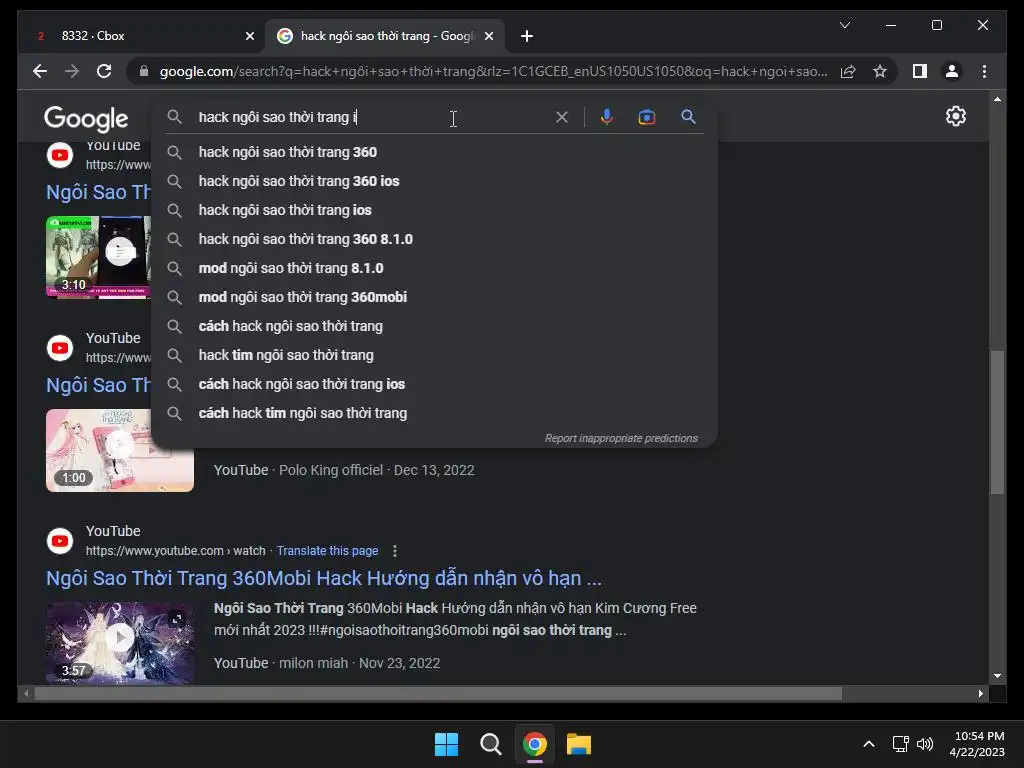Click the Chrome taskbar icon
Viewport: 1024px width, 768px height.
[x=535, y=744]
